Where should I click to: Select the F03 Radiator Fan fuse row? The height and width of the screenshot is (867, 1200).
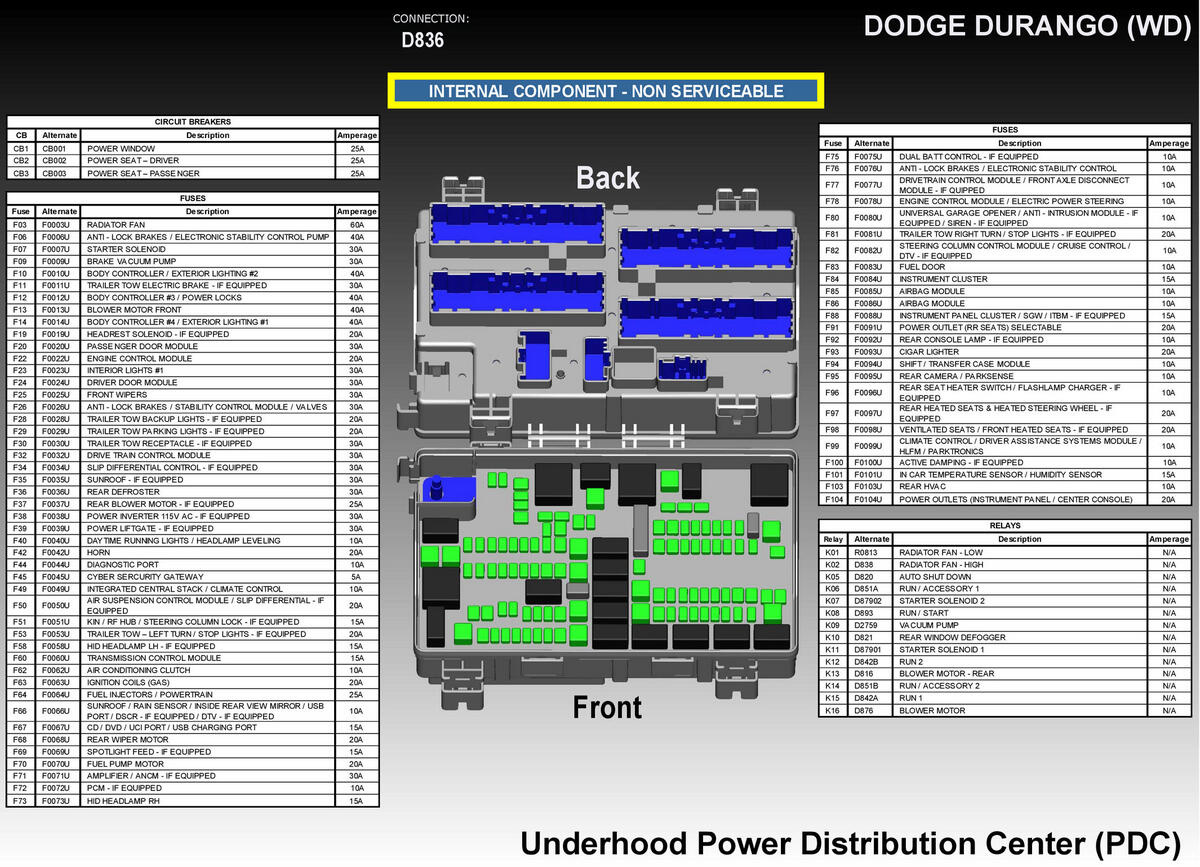193,225
